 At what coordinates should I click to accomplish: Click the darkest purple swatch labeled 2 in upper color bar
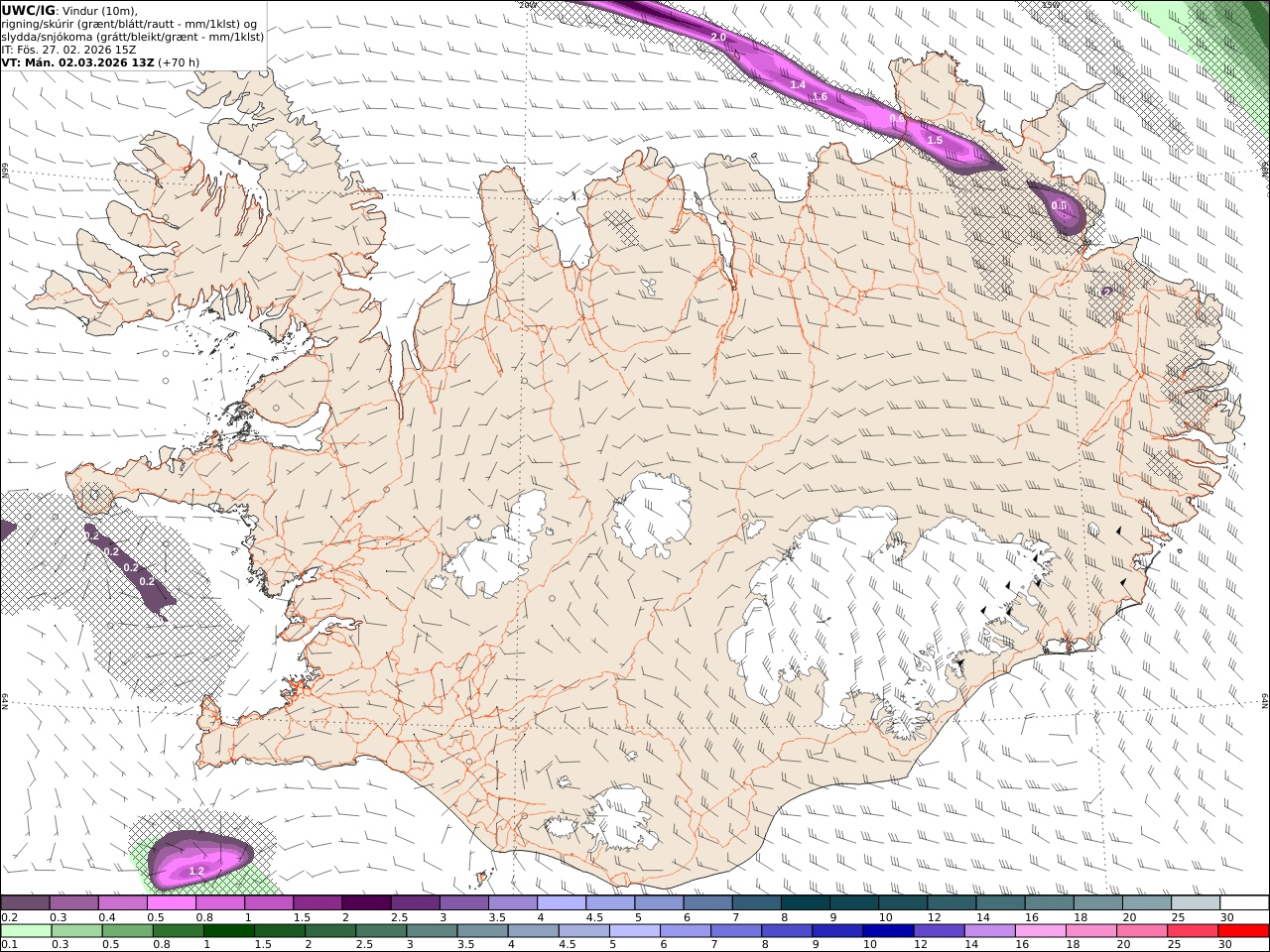(x=366, y=903)
